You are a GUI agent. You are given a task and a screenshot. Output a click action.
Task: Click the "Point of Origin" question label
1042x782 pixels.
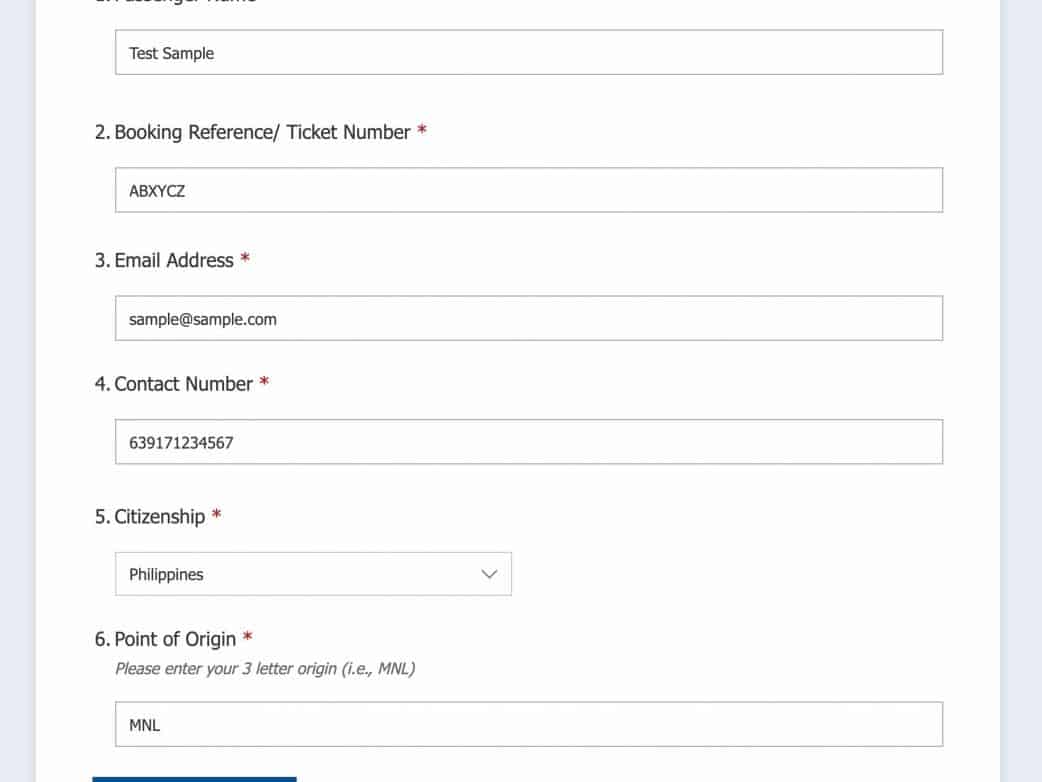click(175, 639)
